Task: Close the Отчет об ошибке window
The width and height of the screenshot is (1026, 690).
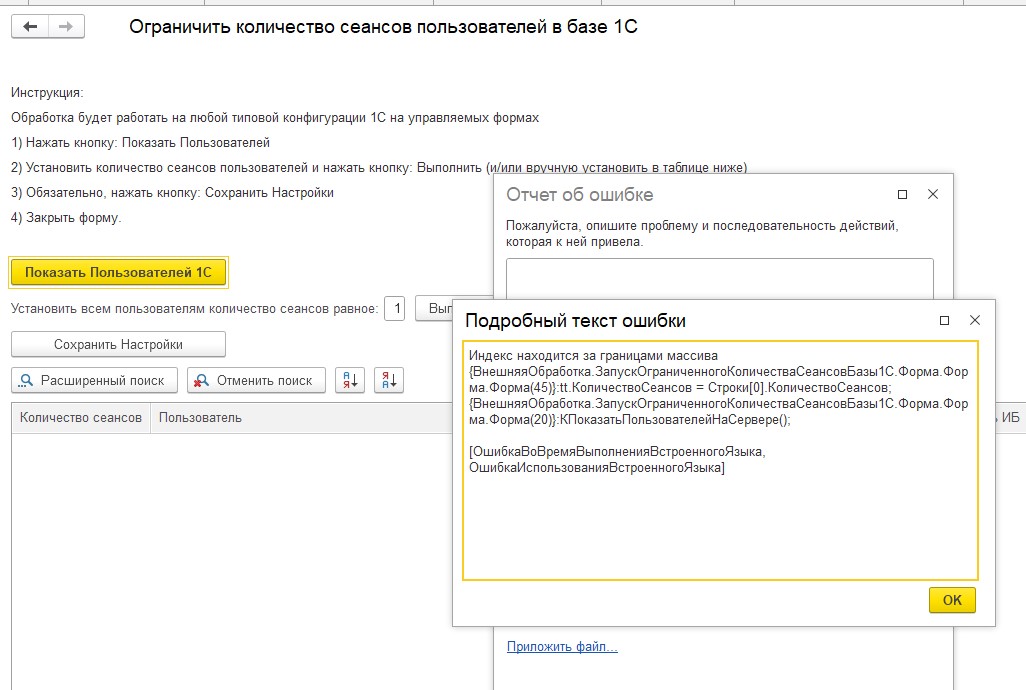Action: click(933, 194)
